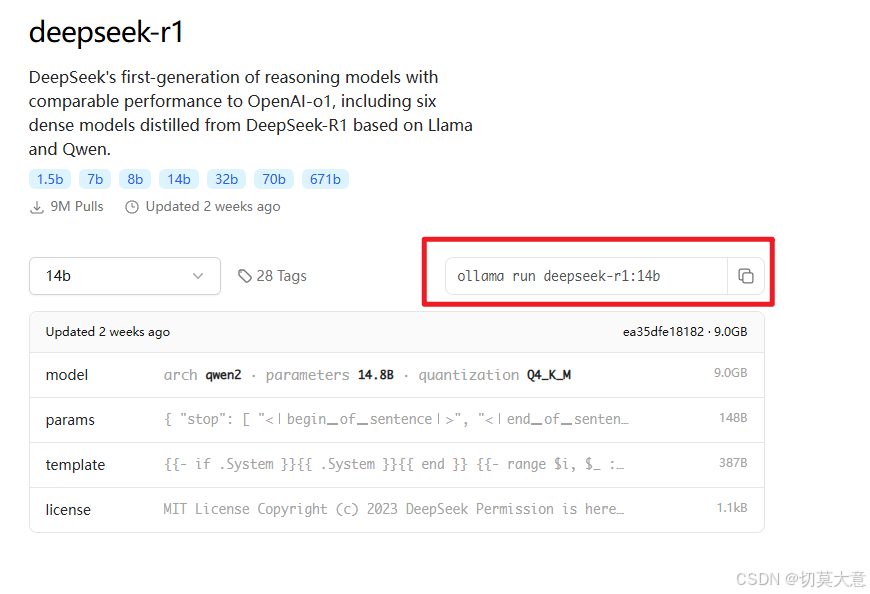Click the 9M Pulls text
870x594 pixels.
(77, 206)
